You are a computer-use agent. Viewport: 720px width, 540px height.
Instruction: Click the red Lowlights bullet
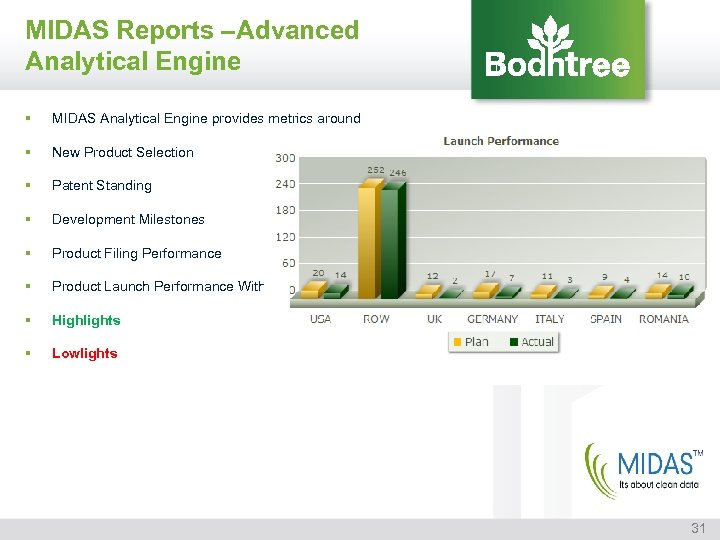tap(84, 353)
